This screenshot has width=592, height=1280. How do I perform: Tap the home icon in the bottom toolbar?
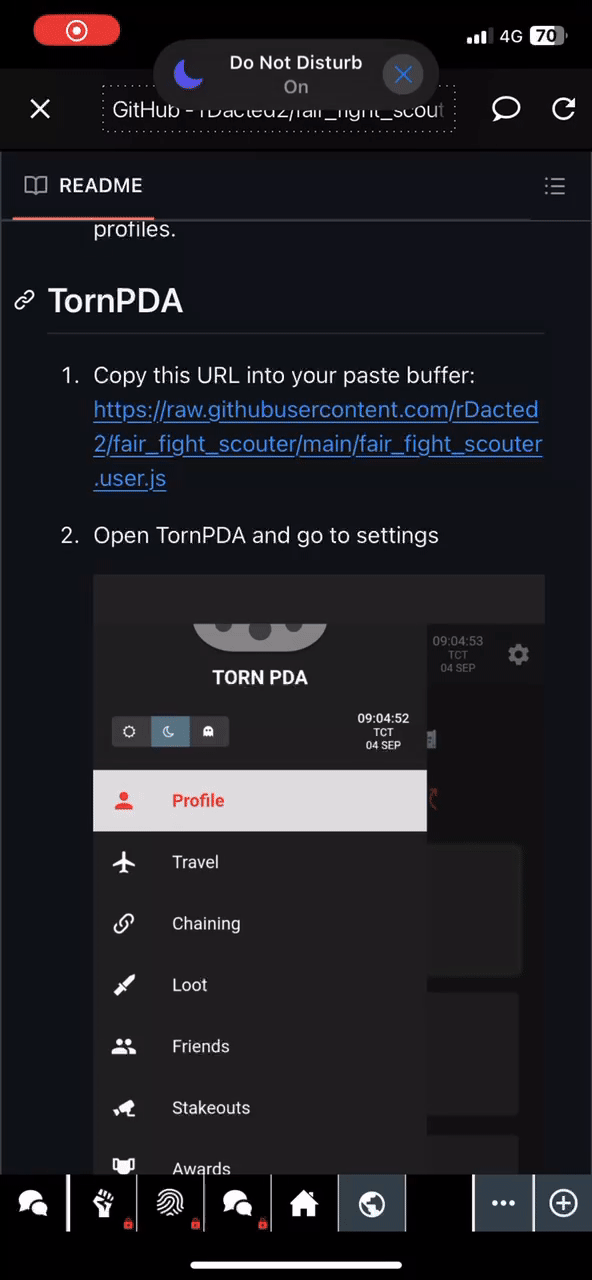tap(304, 1203)
